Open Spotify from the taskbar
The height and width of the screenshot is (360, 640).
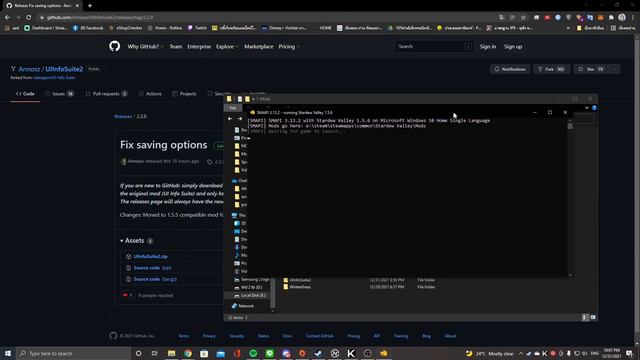point(253,353)
